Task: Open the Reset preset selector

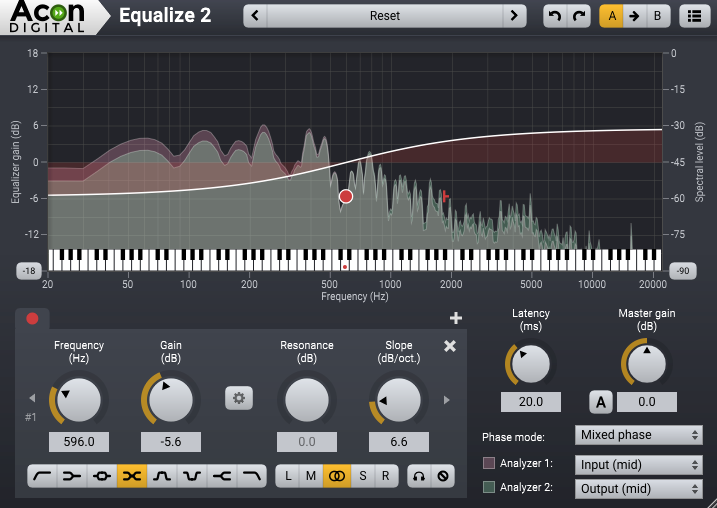Action: [x=385, y=16]
